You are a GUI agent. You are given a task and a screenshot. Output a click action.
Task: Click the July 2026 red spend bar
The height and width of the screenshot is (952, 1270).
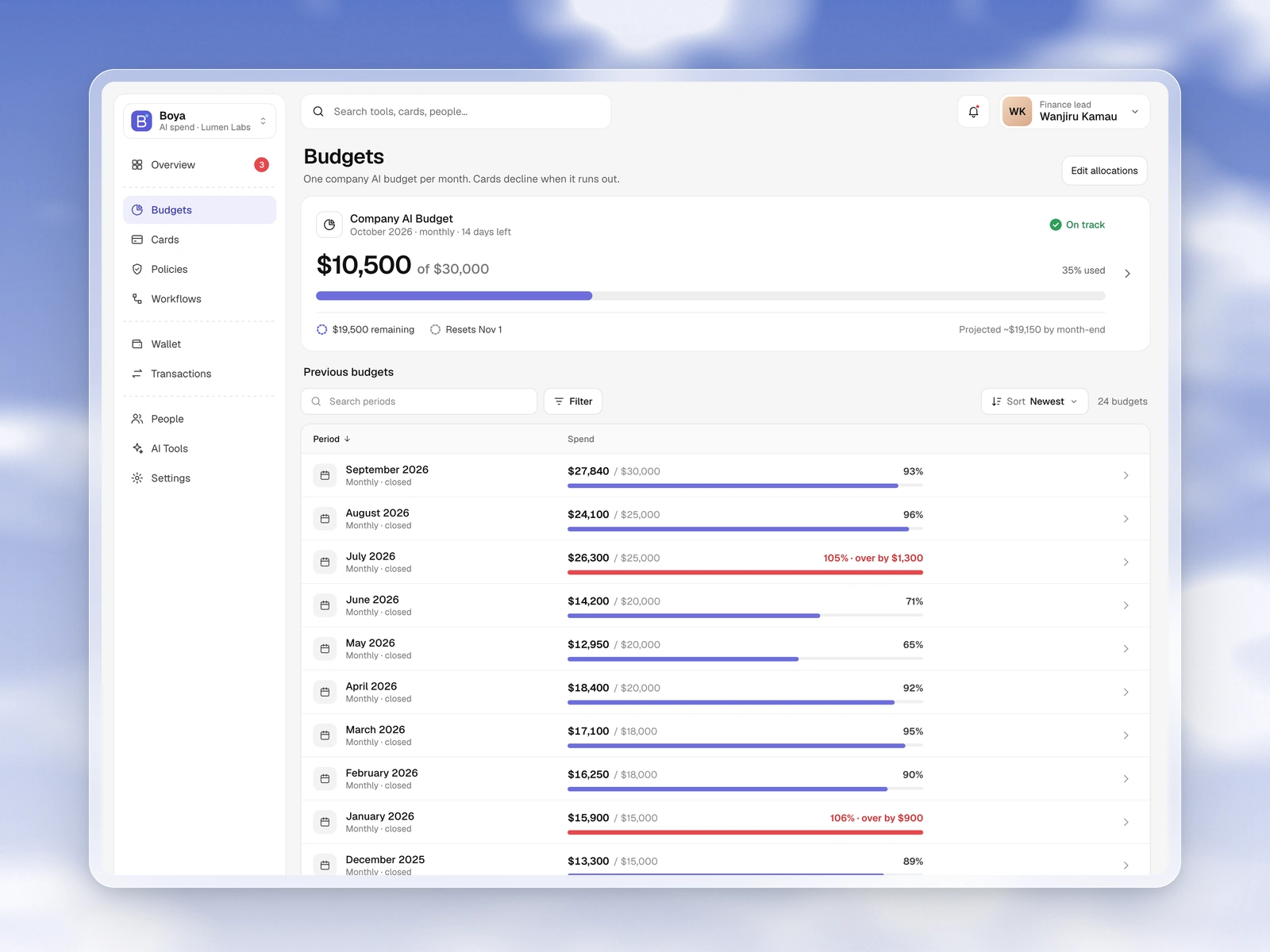pos(745,572)
